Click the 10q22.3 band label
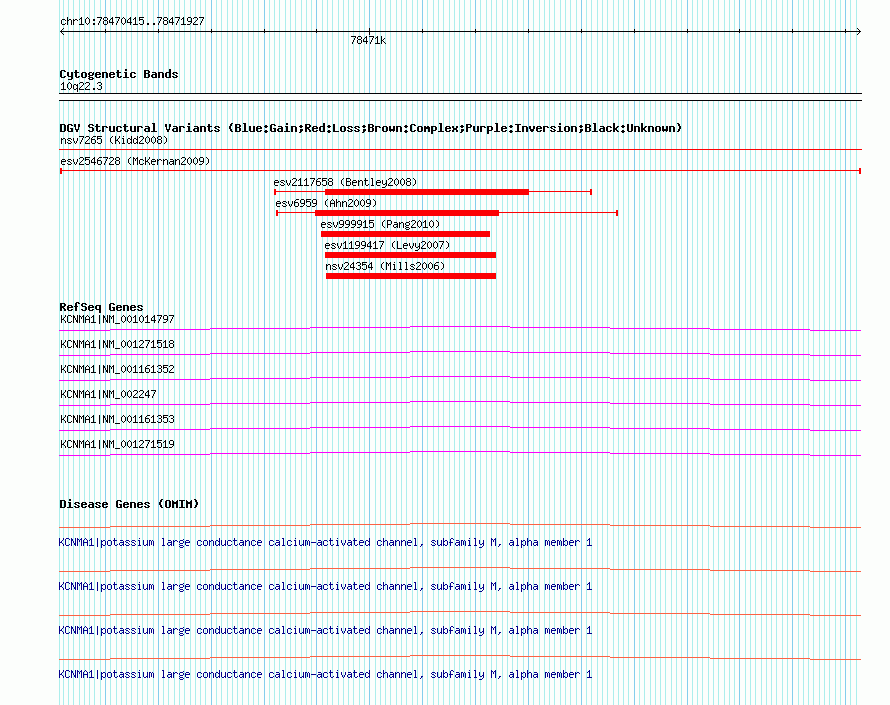890x705 pixels. pos(81,86)
